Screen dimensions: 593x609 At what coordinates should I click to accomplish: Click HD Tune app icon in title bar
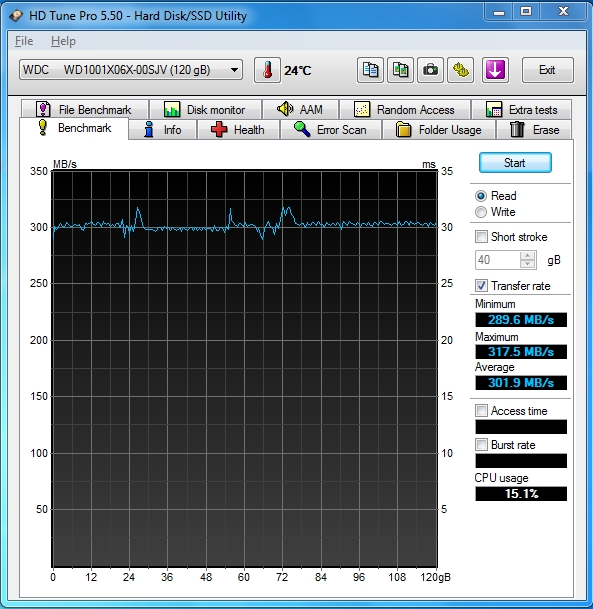tap(16, 16)
